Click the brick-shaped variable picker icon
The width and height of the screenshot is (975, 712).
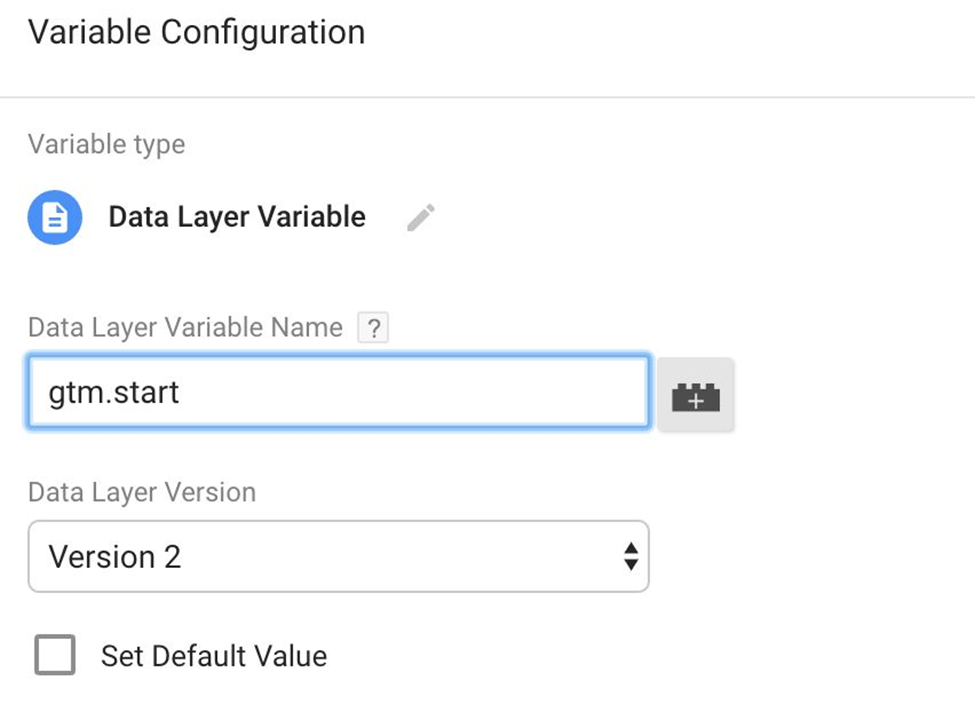point(695,396)
